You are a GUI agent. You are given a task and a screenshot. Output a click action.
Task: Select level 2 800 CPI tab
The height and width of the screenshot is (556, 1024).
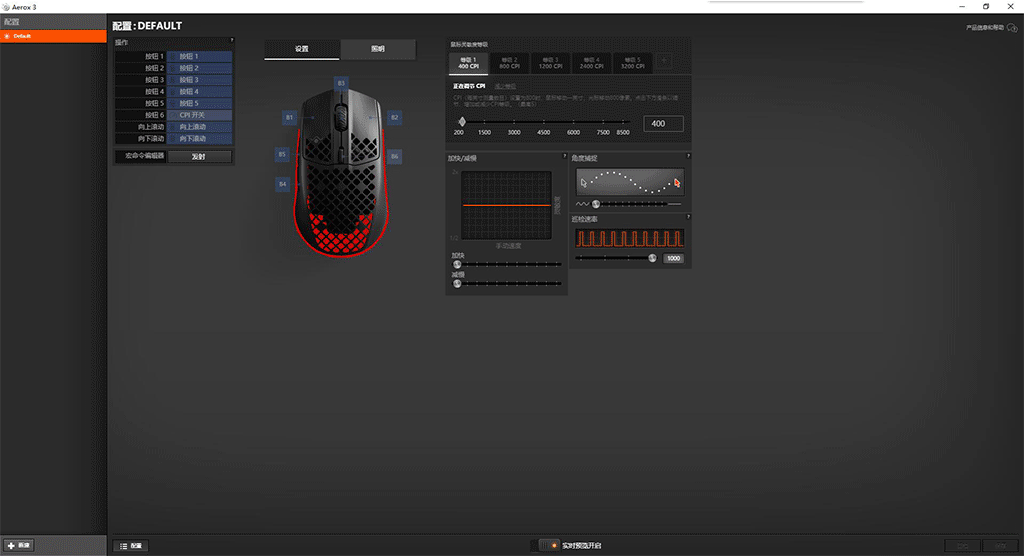pos(509,63)
